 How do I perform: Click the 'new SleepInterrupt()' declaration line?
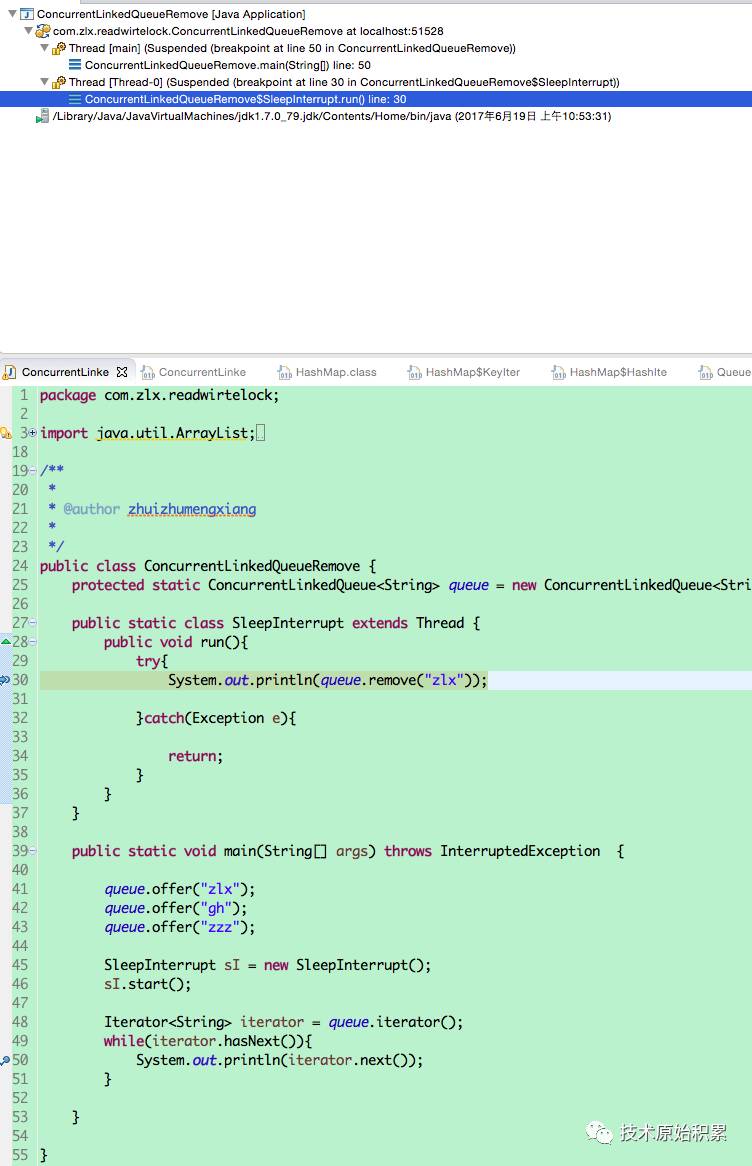click(267, 965)
